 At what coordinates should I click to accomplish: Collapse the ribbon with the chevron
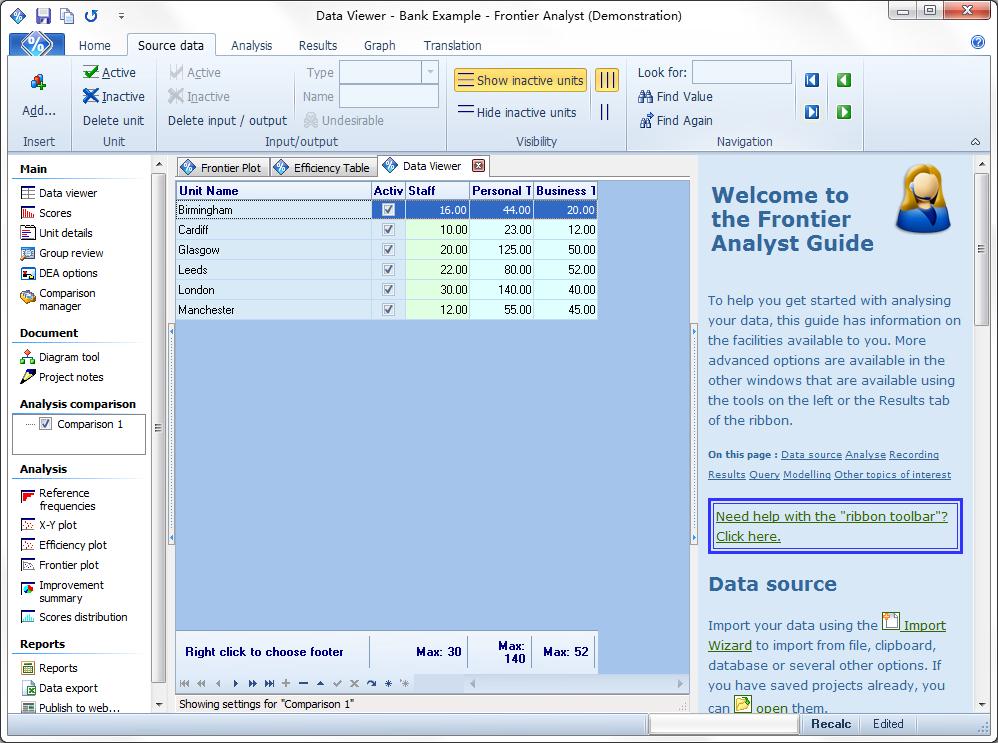(x=975, y=142)
